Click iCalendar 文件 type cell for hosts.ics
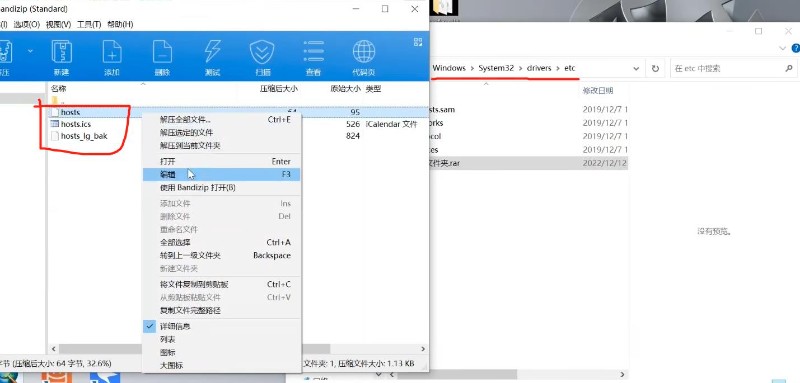The width and height of the screenshot is (800, 383). click(x=391, y=124)
